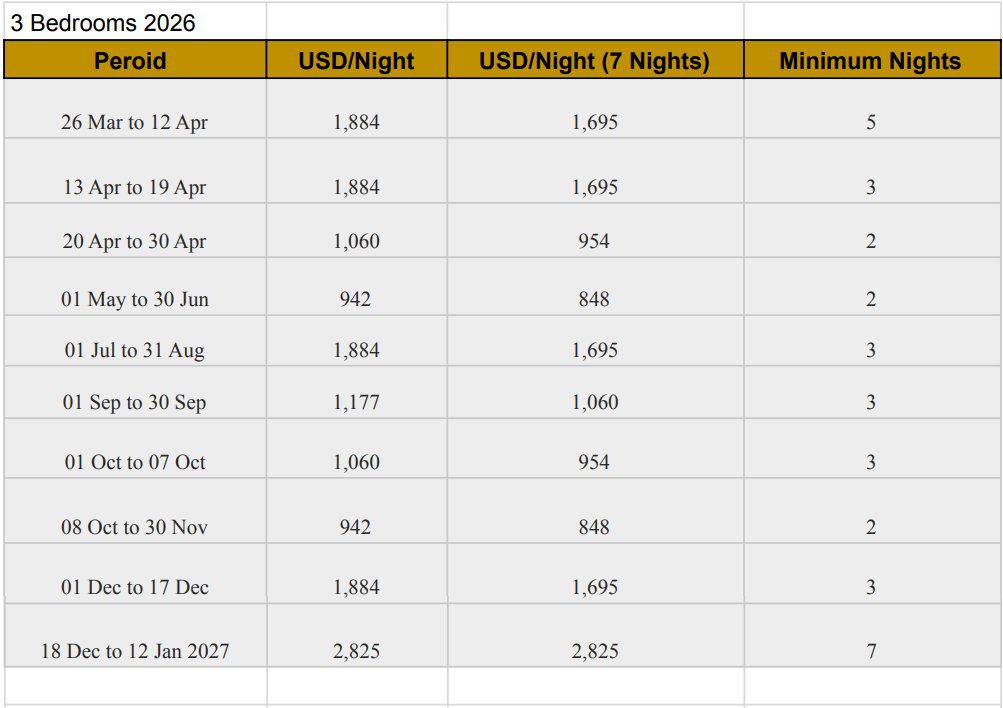Viewport: 1003px width, 708px height.
Task: Click the "3 Bedrooms 2026" title cell
Action: click(103, 23)
